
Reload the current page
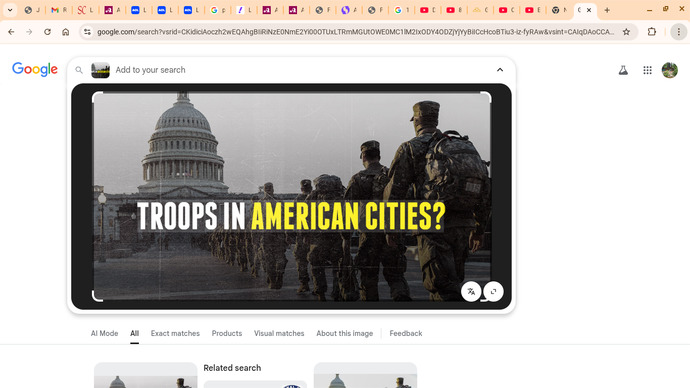pyautogui.click(x=47, y=32)
